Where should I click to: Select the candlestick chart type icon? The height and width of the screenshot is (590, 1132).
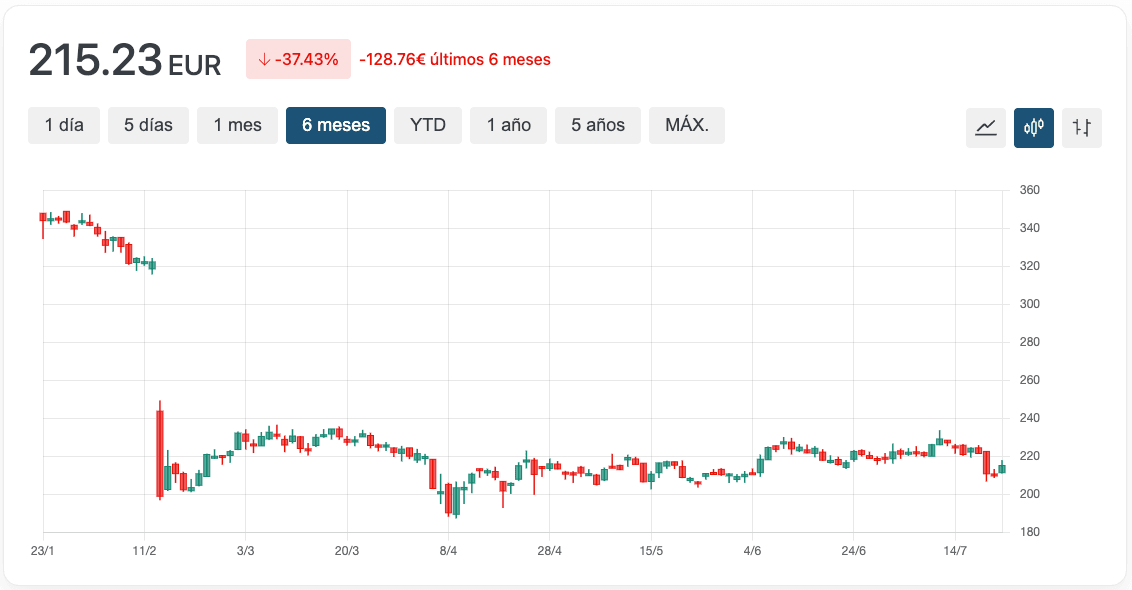click(x=1033, y=127)
